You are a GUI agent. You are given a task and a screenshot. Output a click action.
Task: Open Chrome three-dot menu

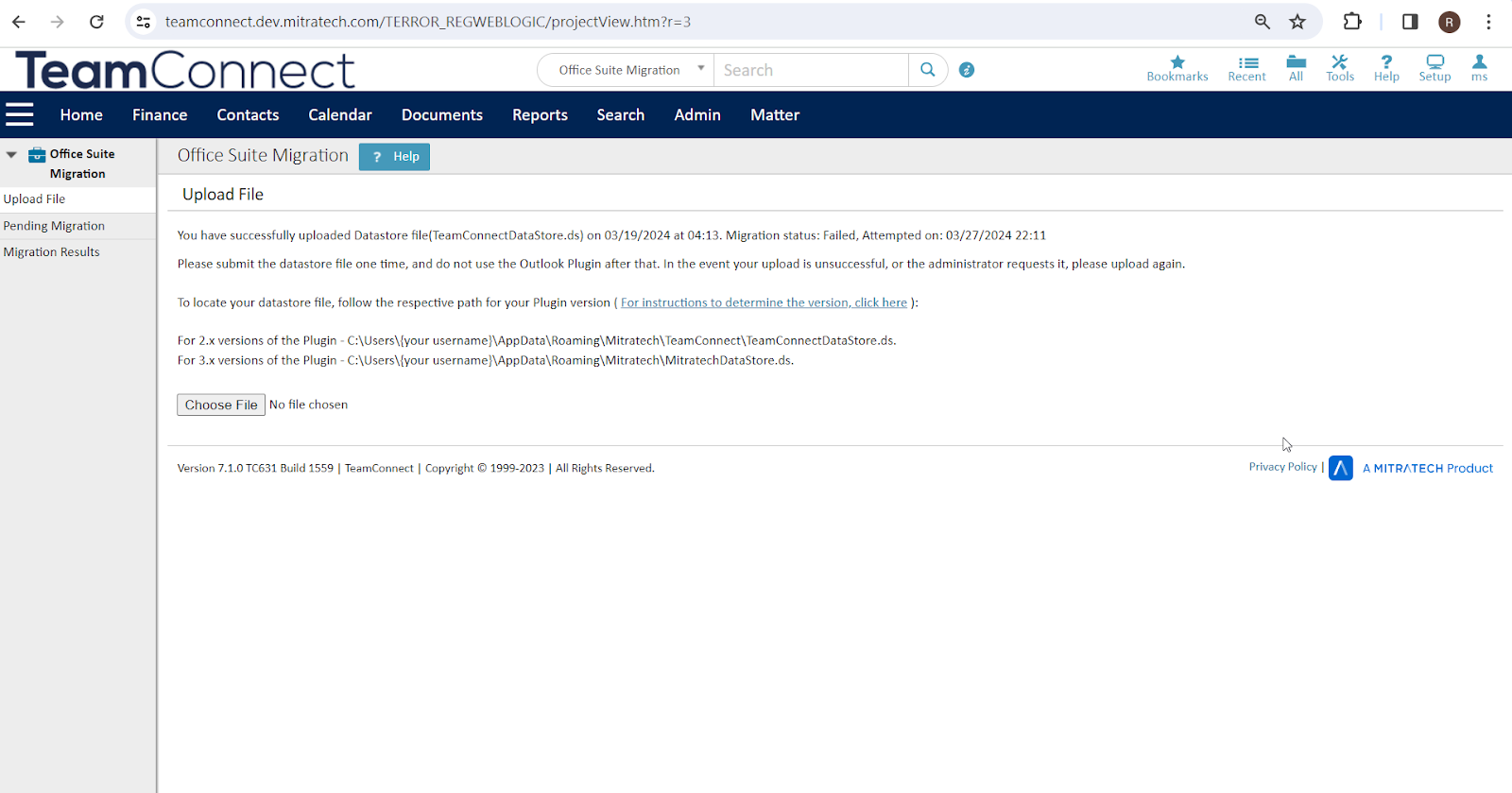1488,22
